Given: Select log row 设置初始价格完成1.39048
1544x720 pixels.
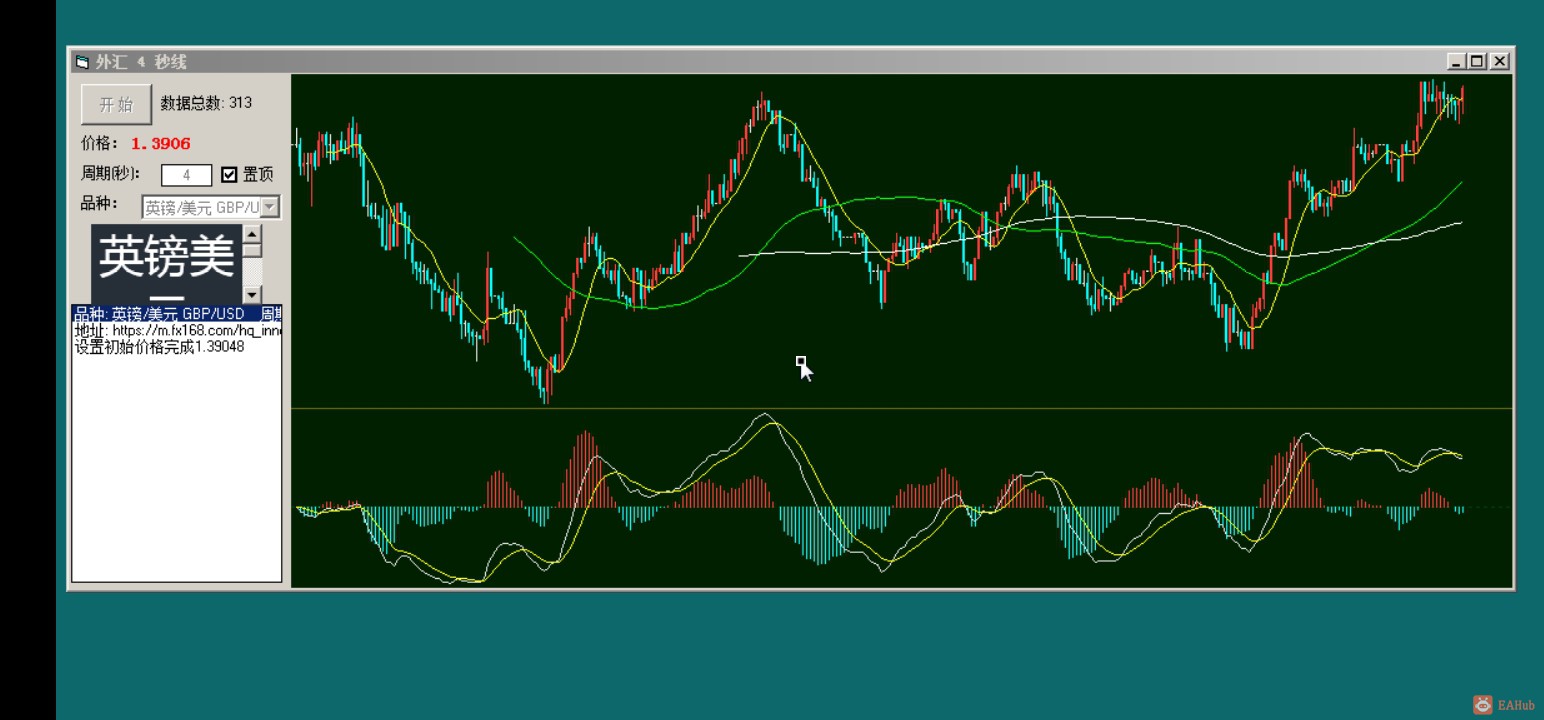Looking at the screenshot, I should [177, 347].
